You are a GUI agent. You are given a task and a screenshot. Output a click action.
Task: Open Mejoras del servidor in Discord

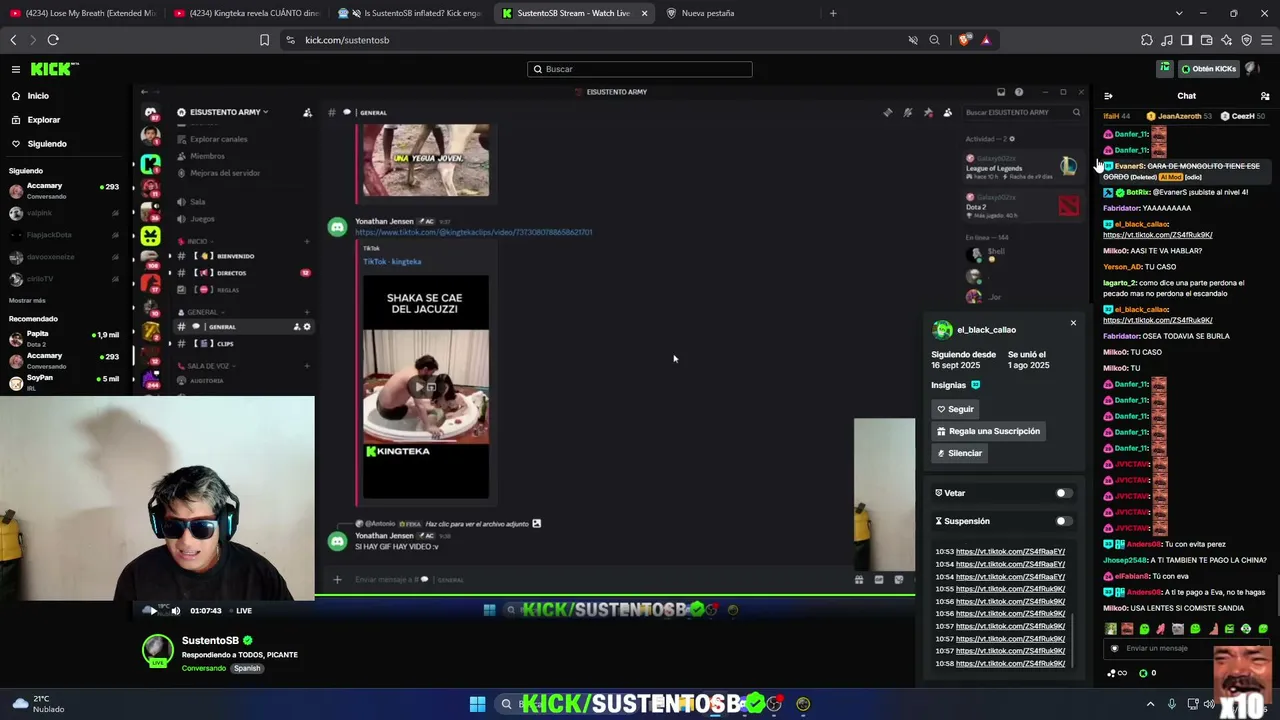224,173
